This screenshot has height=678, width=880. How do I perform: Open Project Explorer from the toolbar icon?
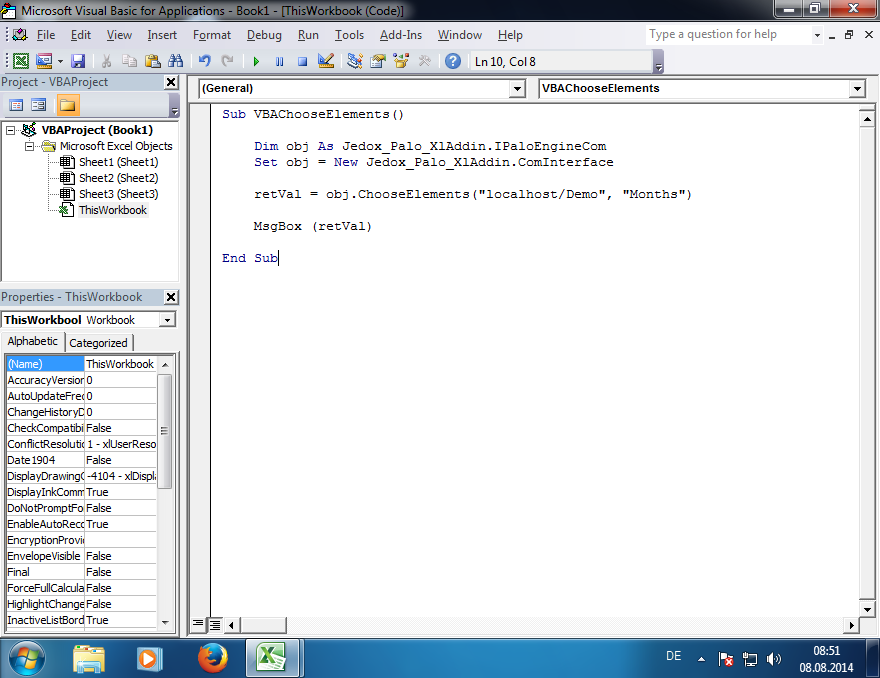click(355, 61)
